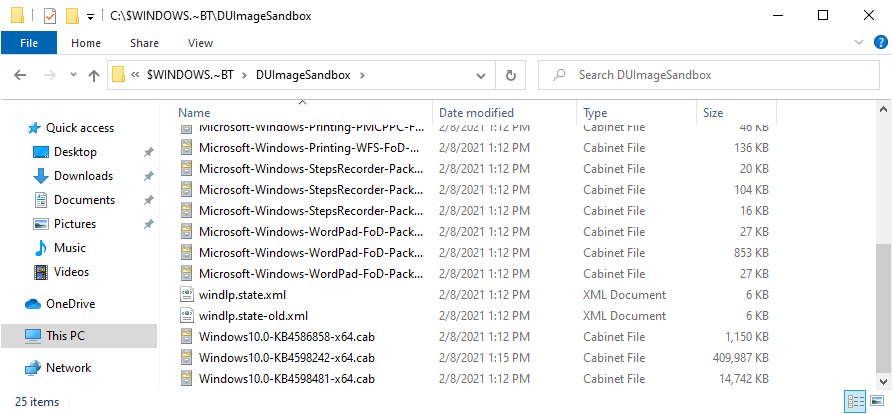The width and height of the screenshot is (893, 414).
Task: Open Music in the navigation pane
Action: point(69,248)
